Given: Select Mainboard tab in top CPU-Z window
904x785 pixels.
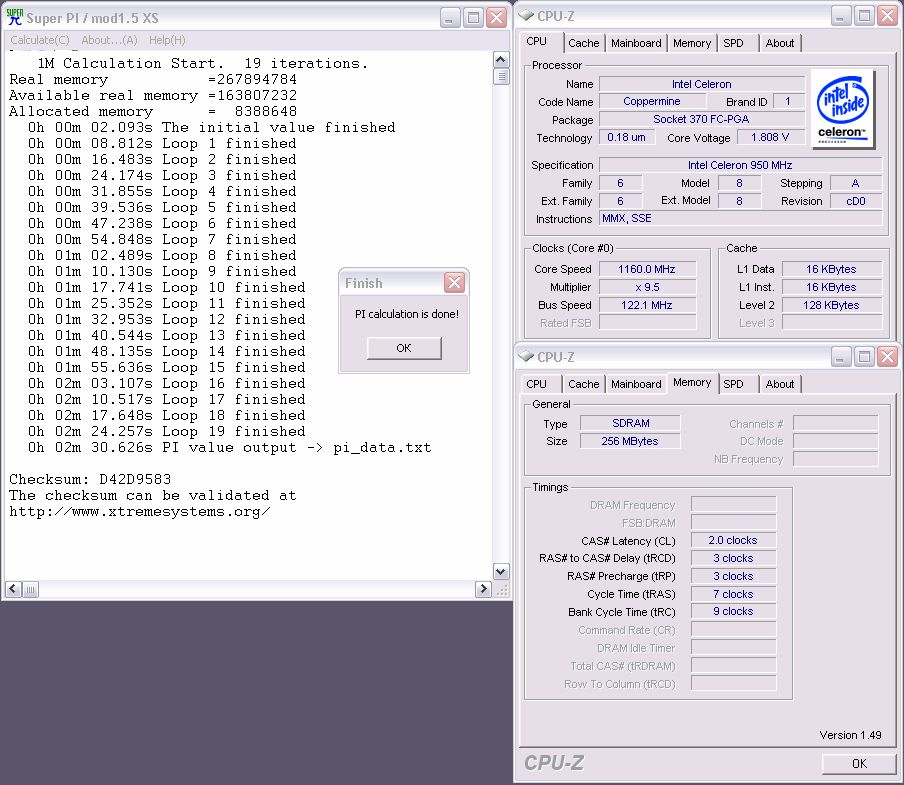Looking at the screenshot, I should tap(636, 43).
